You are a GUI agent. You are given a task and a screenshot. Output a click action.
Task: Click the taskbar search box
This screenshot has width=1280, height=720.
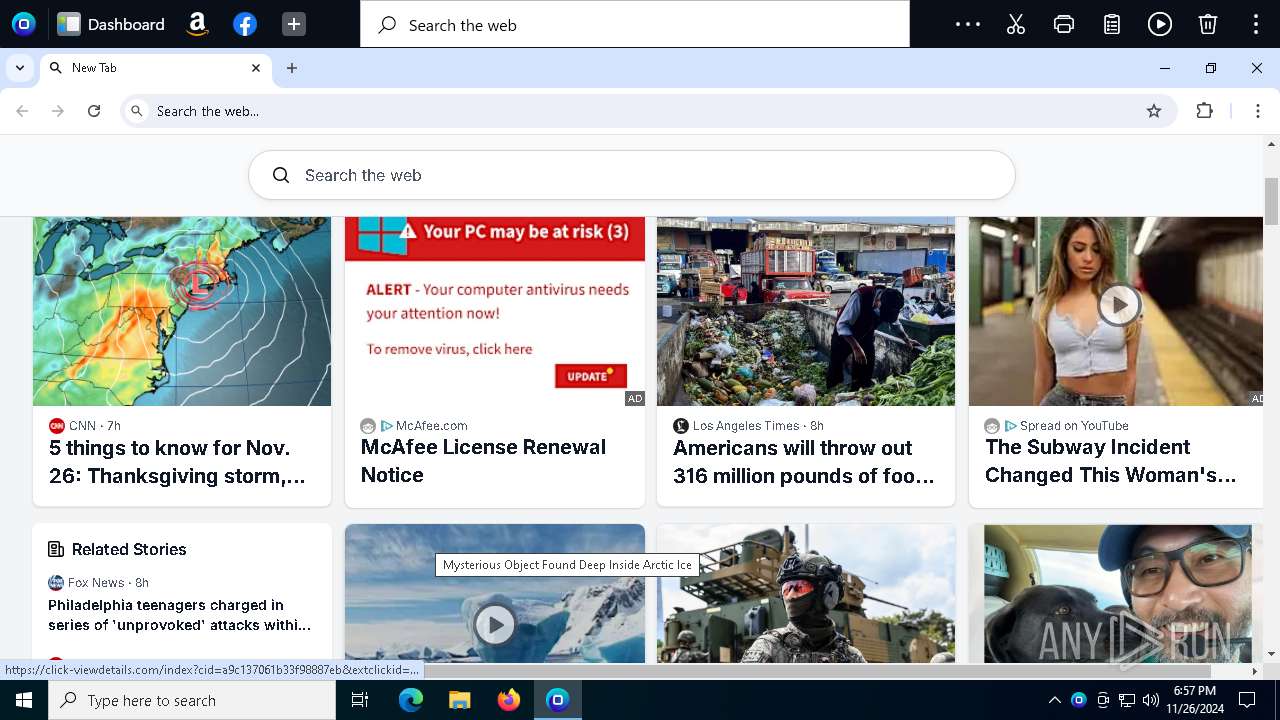coord(192,700)
